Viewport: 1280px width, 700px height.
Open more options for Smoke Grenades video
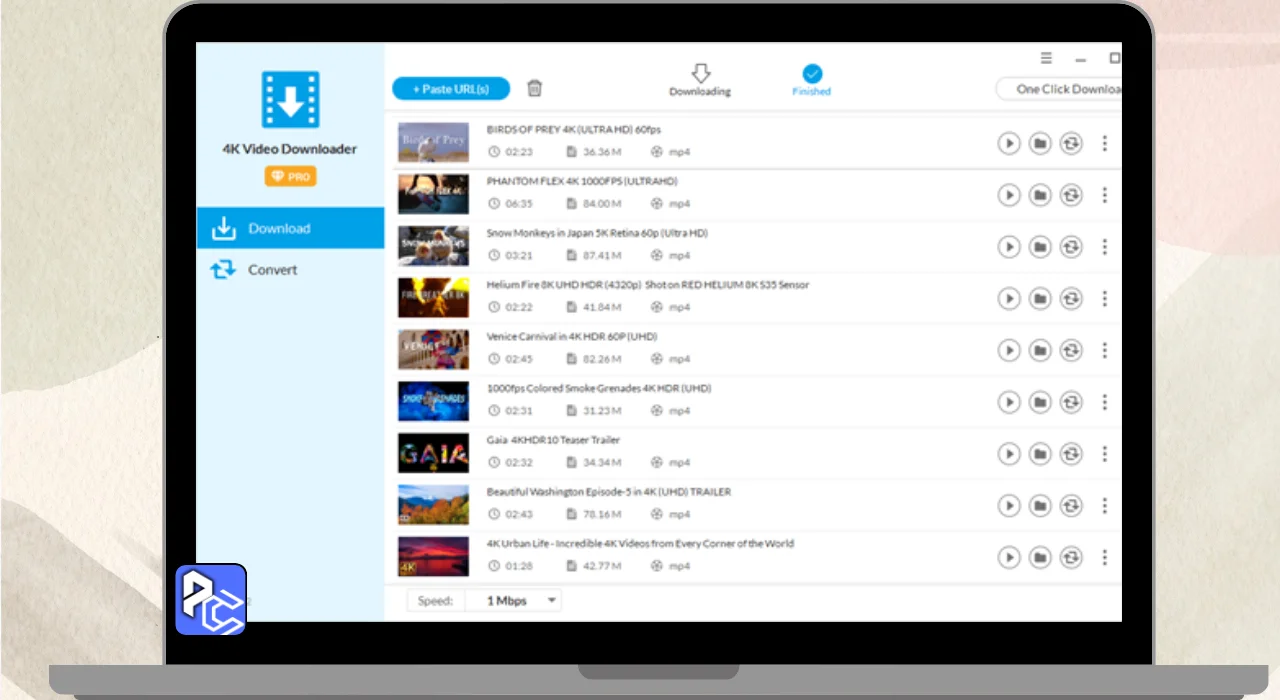pyautogui.click(x=1104, y=402)
